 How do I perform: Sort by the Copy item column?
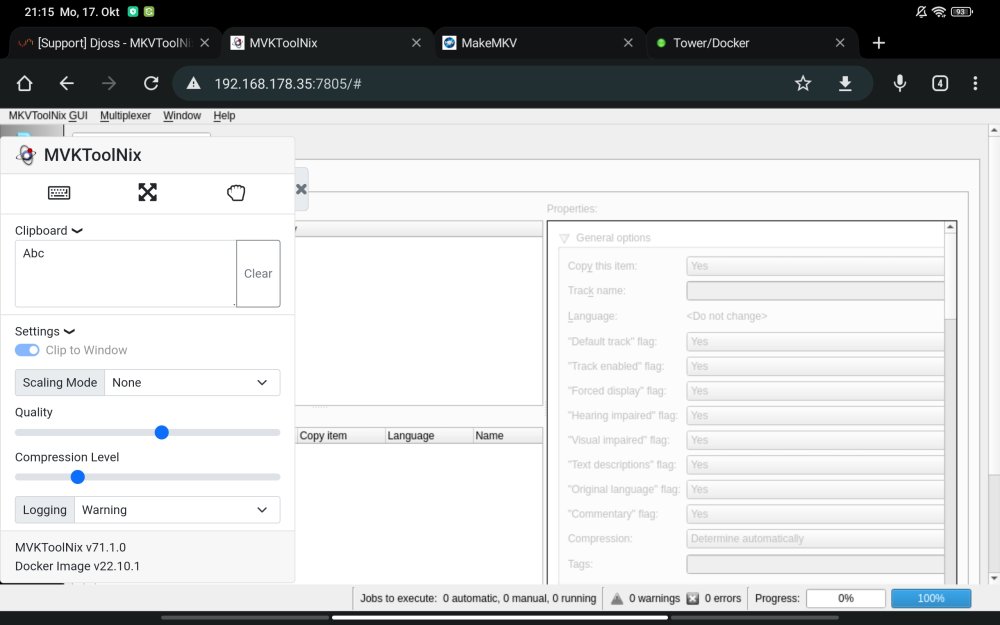pyautogui.click(x=341, y=436)
